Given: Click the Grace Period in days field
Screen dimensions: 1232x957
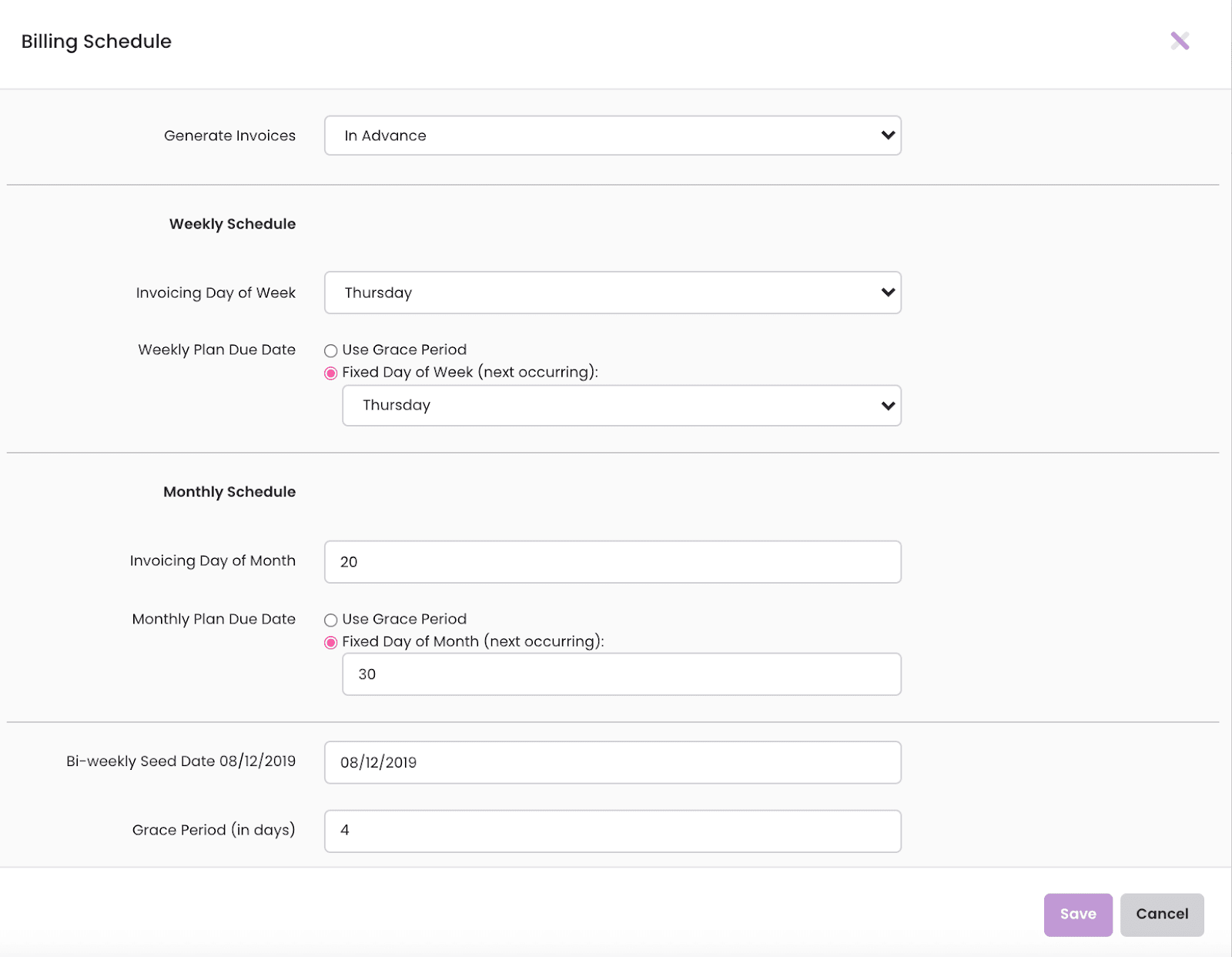Looking at the screenshot, I should click(612, 831).
